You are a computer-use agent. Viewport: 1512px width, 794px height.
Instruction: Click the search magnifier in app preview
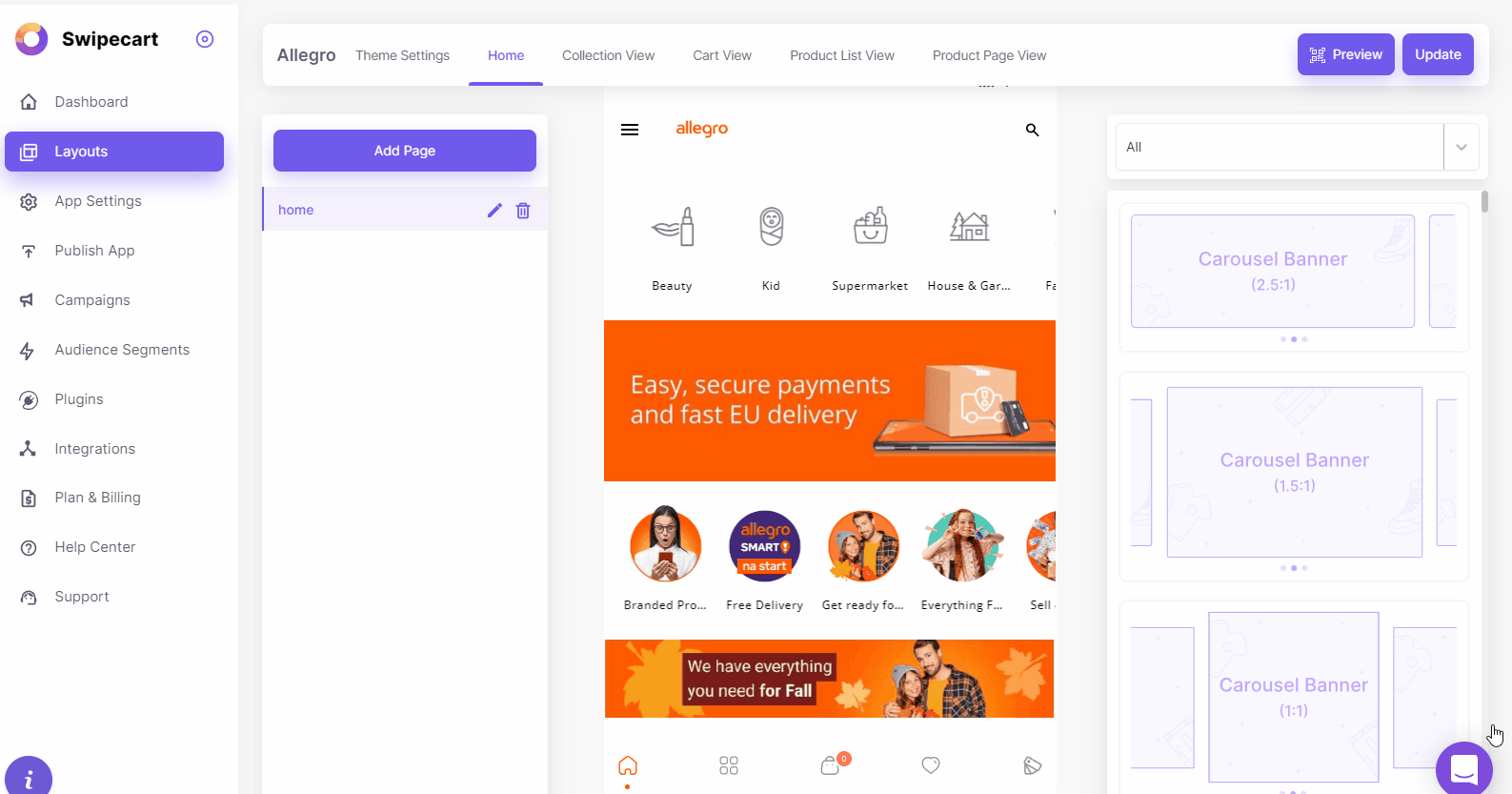tap(1032, 130)
